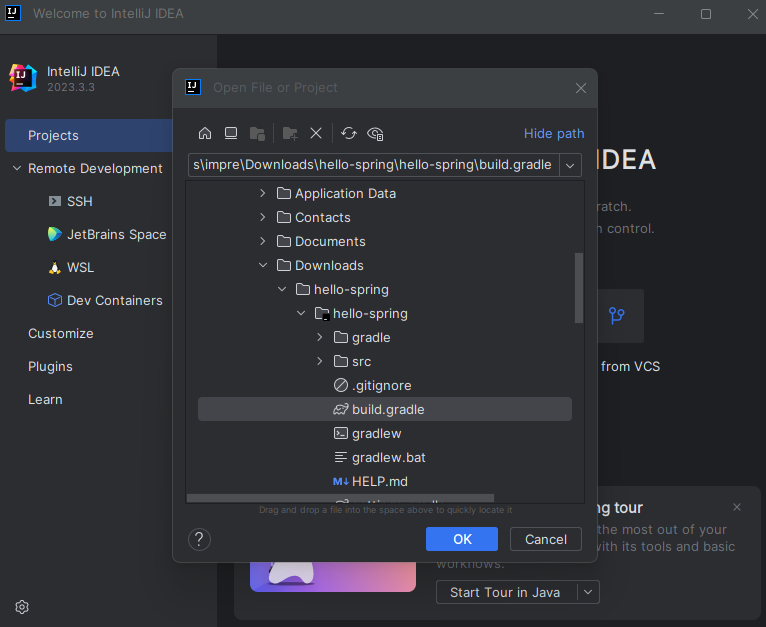Click the file path input field
The height and width of the screenshot is (627, 766).
pyautogui.click(x=374, y=165)
